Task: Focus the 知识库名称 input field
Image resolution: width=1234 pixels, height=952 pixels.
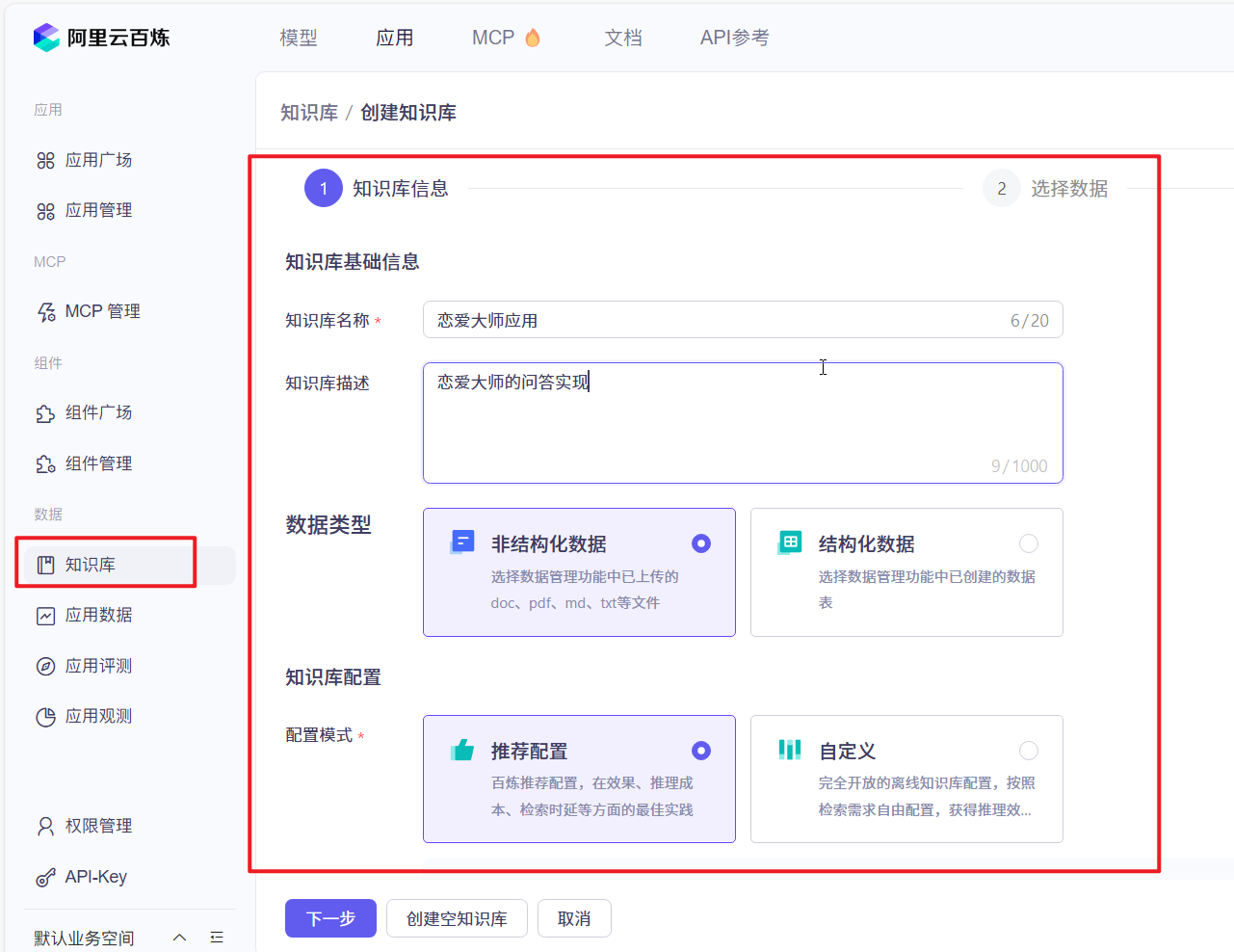Action: click(743, 320)
